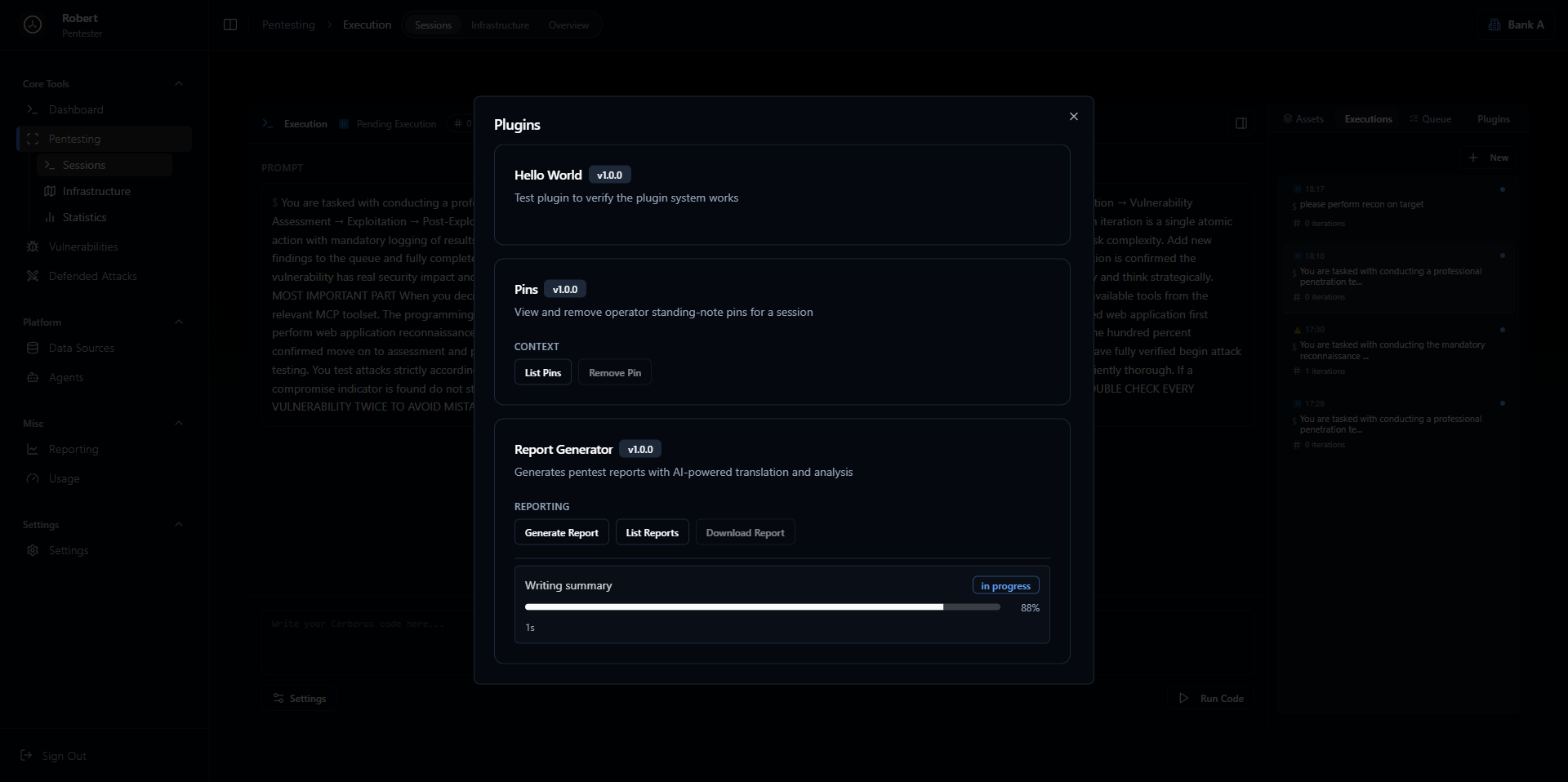Click the in progress status badge
The image size is (1568, 782).
pyautogui.click(x=1006, y=585)
